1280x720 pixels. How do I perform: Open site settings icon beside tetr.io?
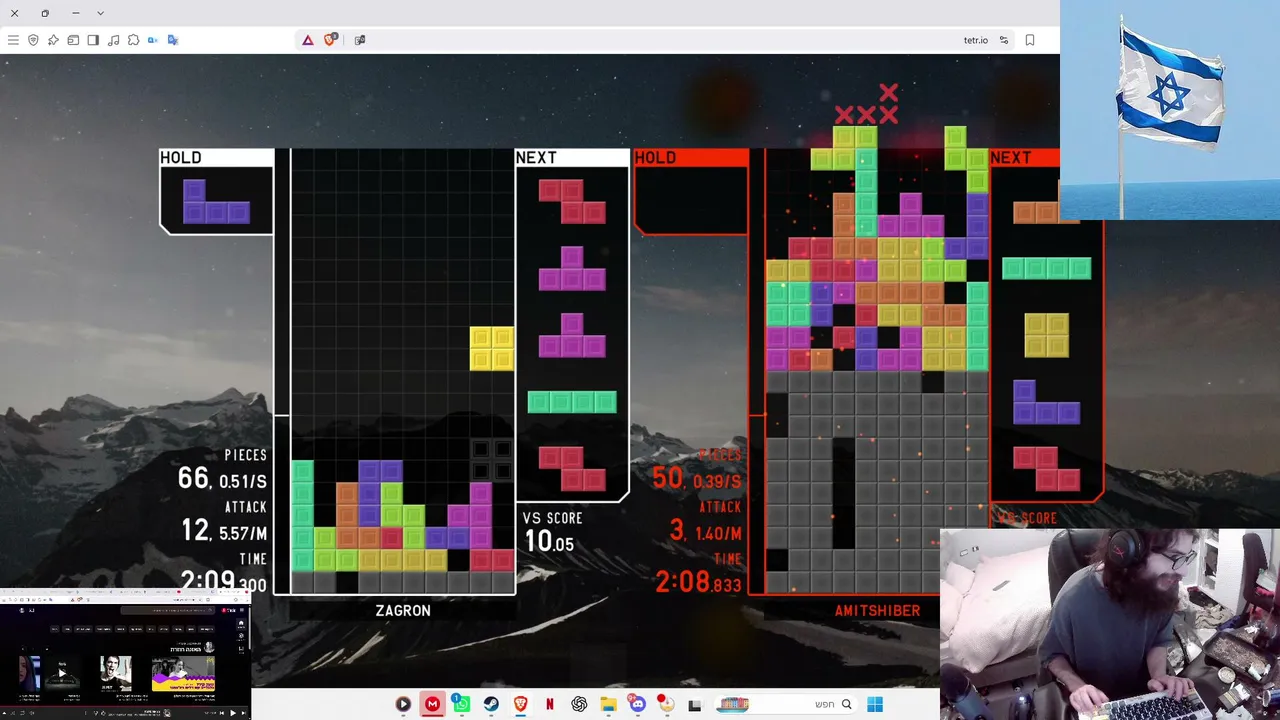coord(1004,40)
